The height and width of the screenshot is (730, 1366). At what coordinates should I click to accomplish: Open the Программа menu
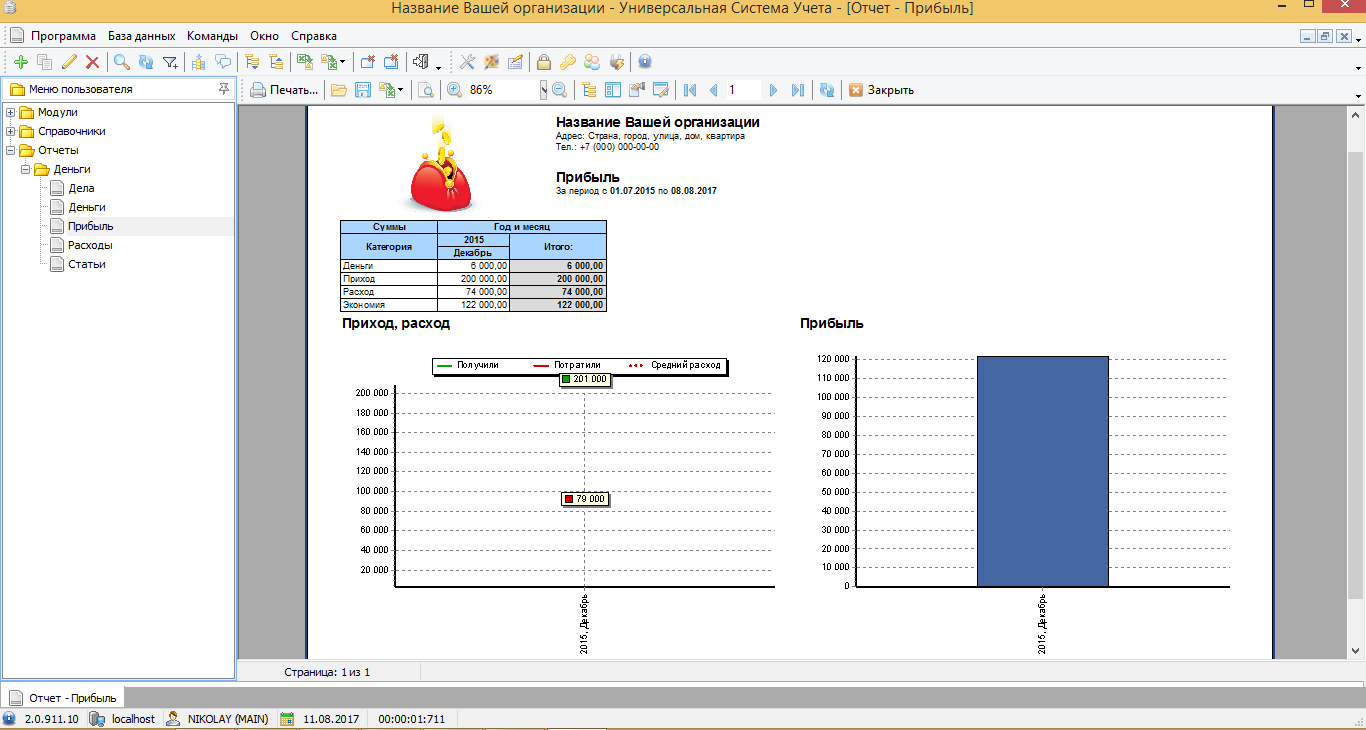pyautogui.click(x=63, y=36)
